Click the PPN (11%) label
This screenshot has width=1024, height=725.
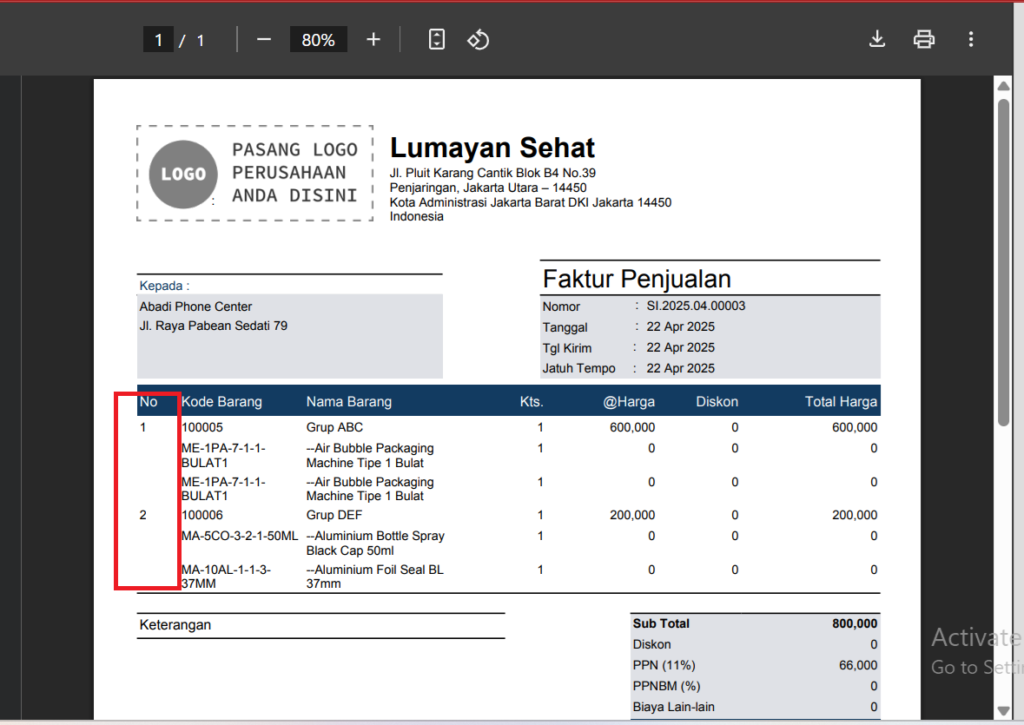[664, 665]
